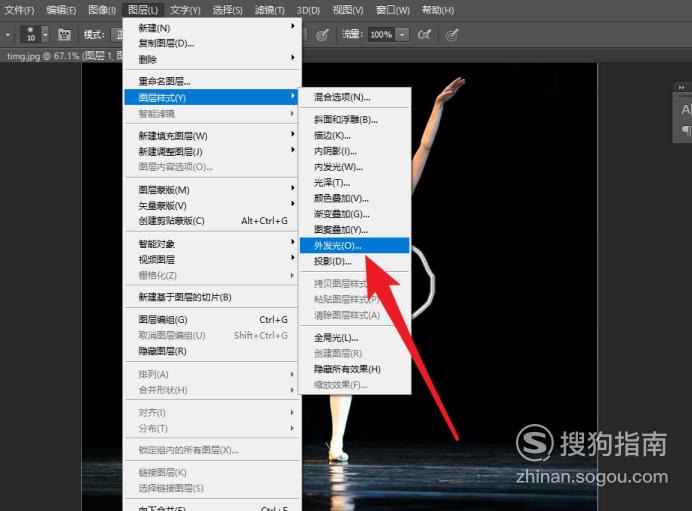
Task: Open the flow slider dropdown arrow
Action: coord(402,34)
